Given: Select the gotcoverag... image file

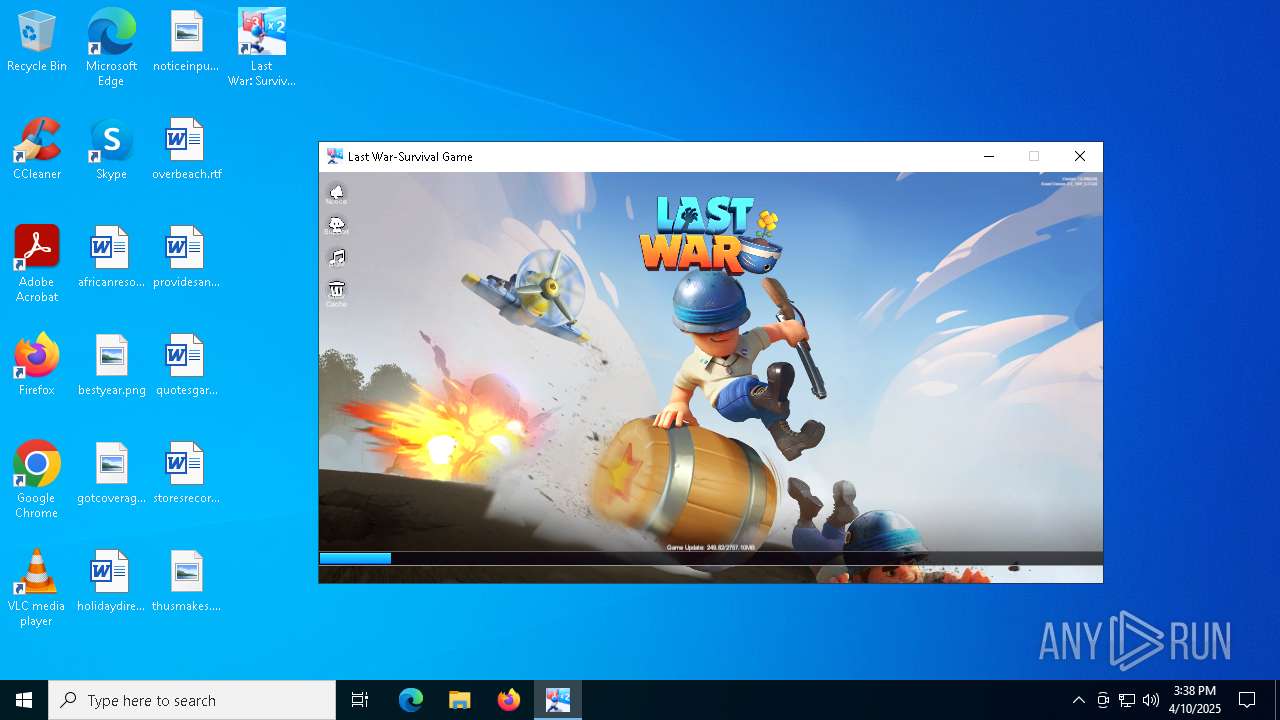Looking at the screenshot, I should point(111,473).
